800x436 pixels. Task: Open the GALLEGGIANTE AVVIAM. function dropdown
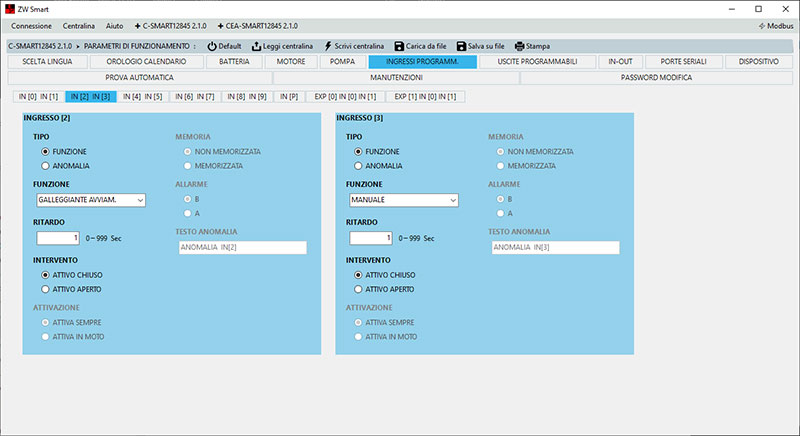click(x=91, y=200)
